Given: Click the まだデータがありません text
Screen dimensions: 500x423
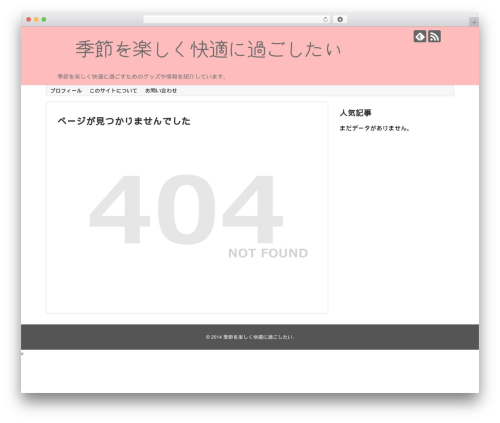Looking at the screenshot, I should (374, 128).
